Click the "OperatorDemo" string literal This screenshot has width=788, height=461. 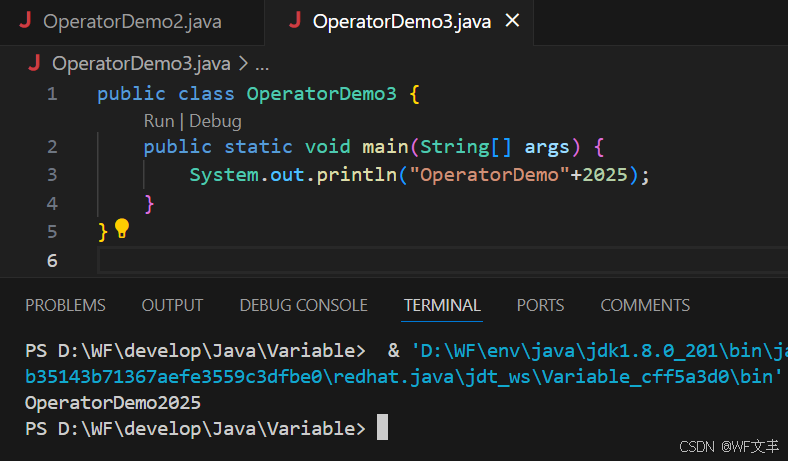[x=489, y=175]
